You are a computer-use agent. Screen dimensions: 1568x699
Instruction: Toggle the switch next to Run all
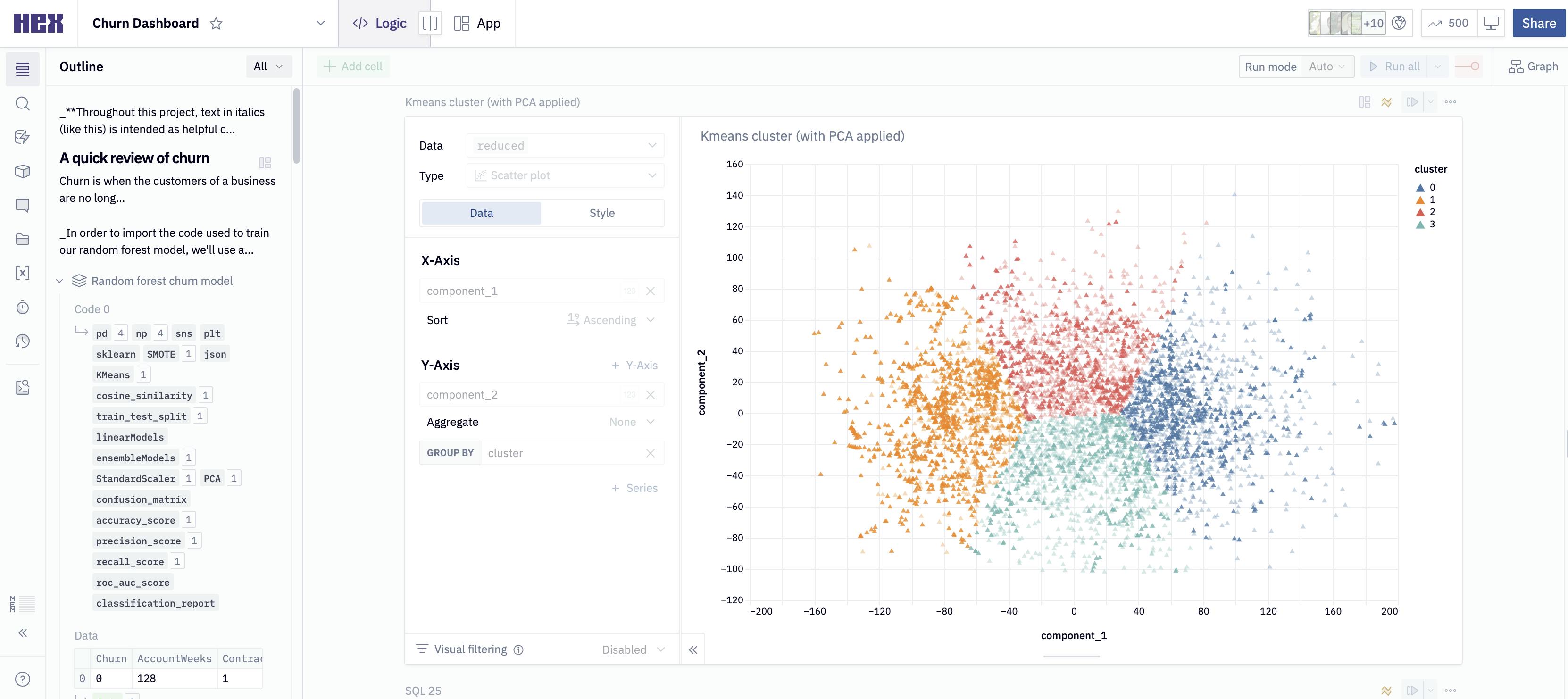(x=1468, y=67)
